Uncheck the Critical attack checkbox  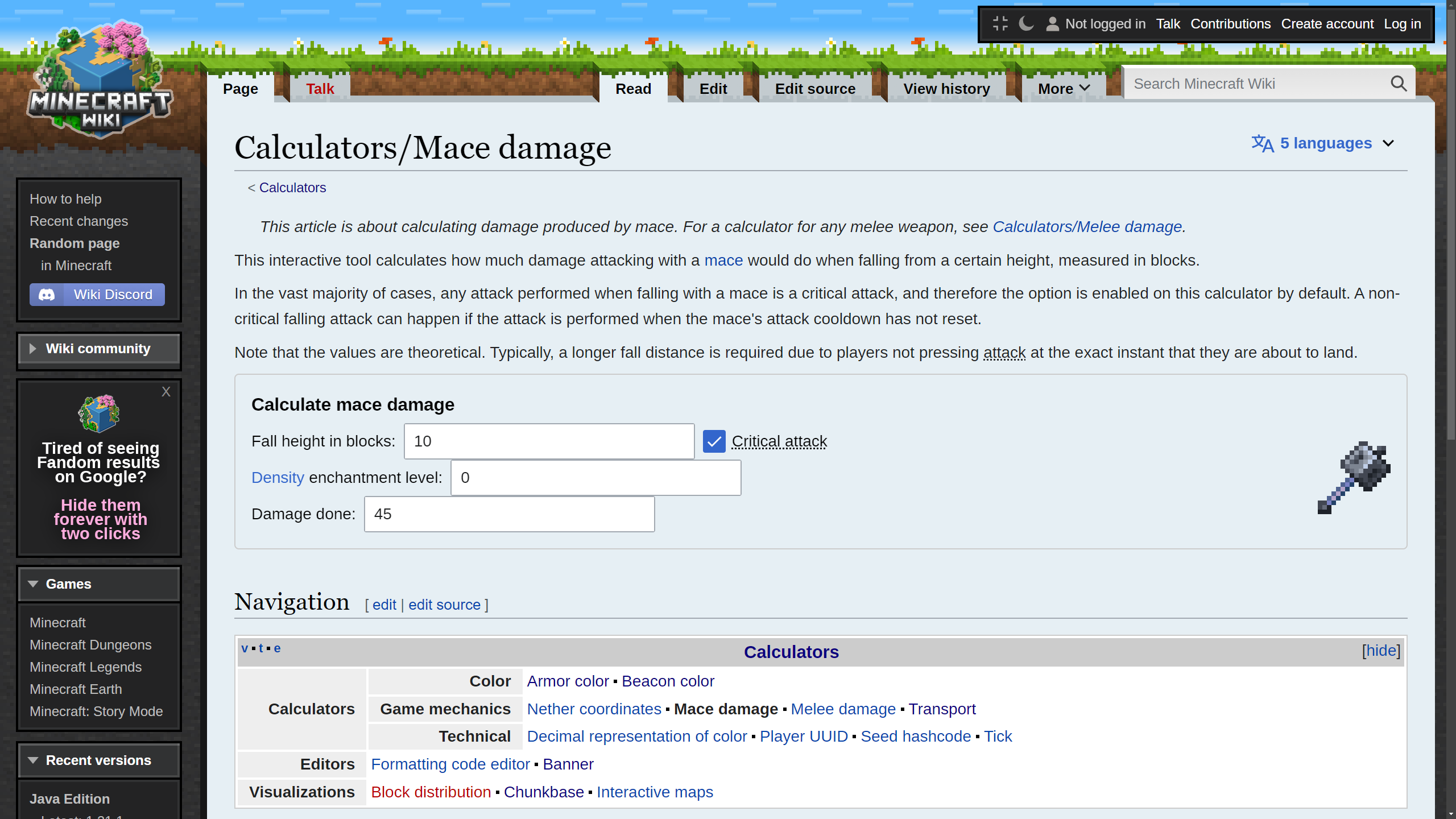(x=714, y=441)
